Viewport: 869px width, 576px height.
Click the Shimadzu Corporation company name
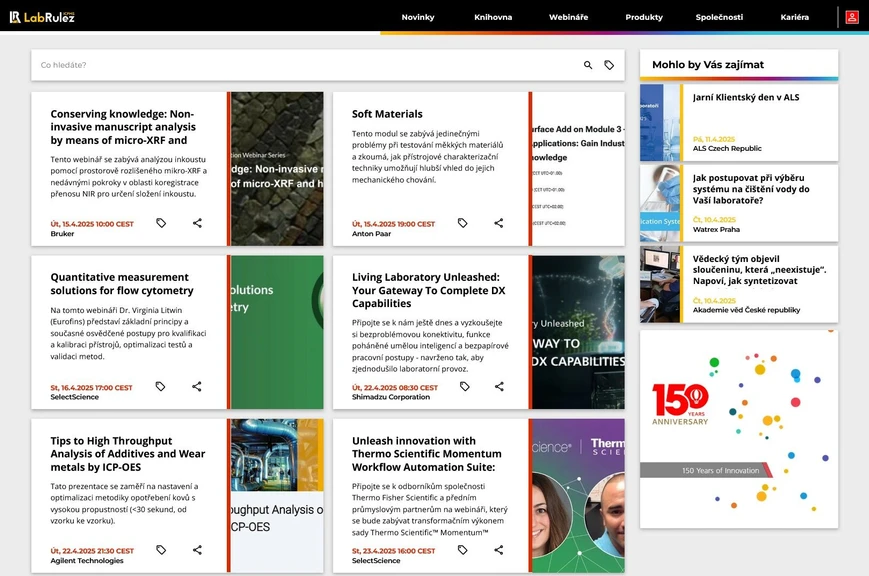click(391, 397)
